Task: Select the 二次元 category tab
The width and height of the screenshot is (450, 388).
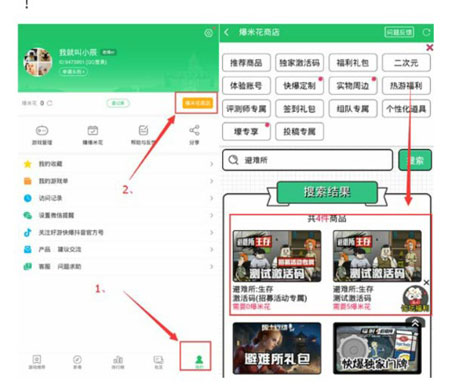Action: pos(406,63)
